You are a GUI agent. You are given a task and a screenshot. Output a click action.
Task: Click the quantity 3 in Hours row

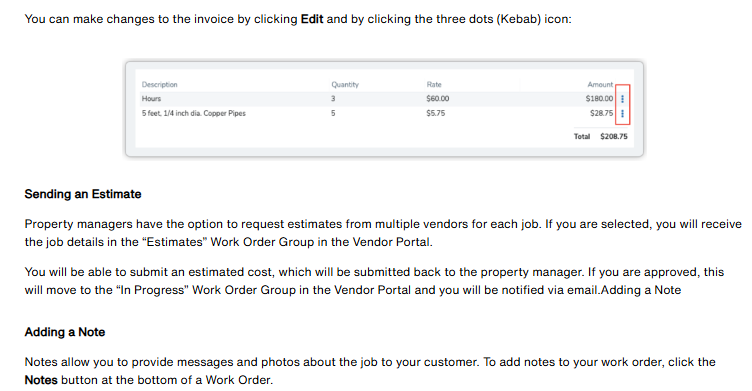click(x=333, y=98)
